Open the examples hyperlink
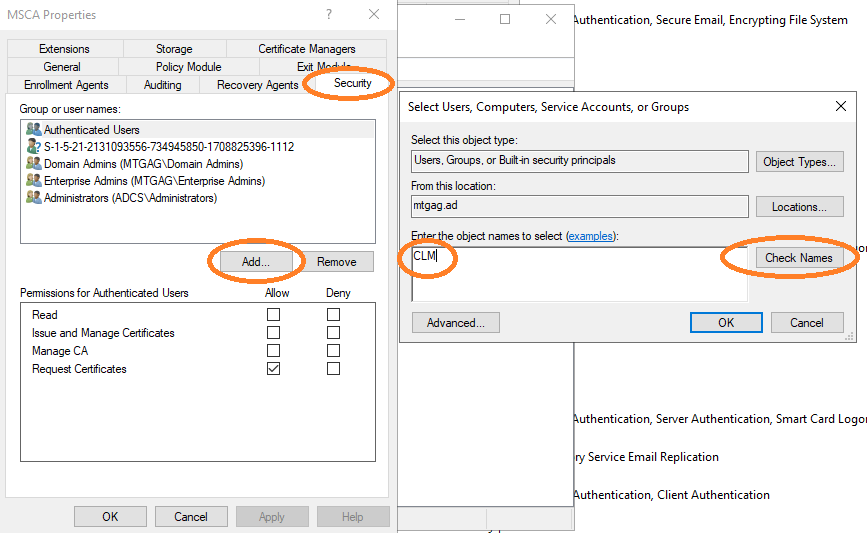 [x=591, y=236]
